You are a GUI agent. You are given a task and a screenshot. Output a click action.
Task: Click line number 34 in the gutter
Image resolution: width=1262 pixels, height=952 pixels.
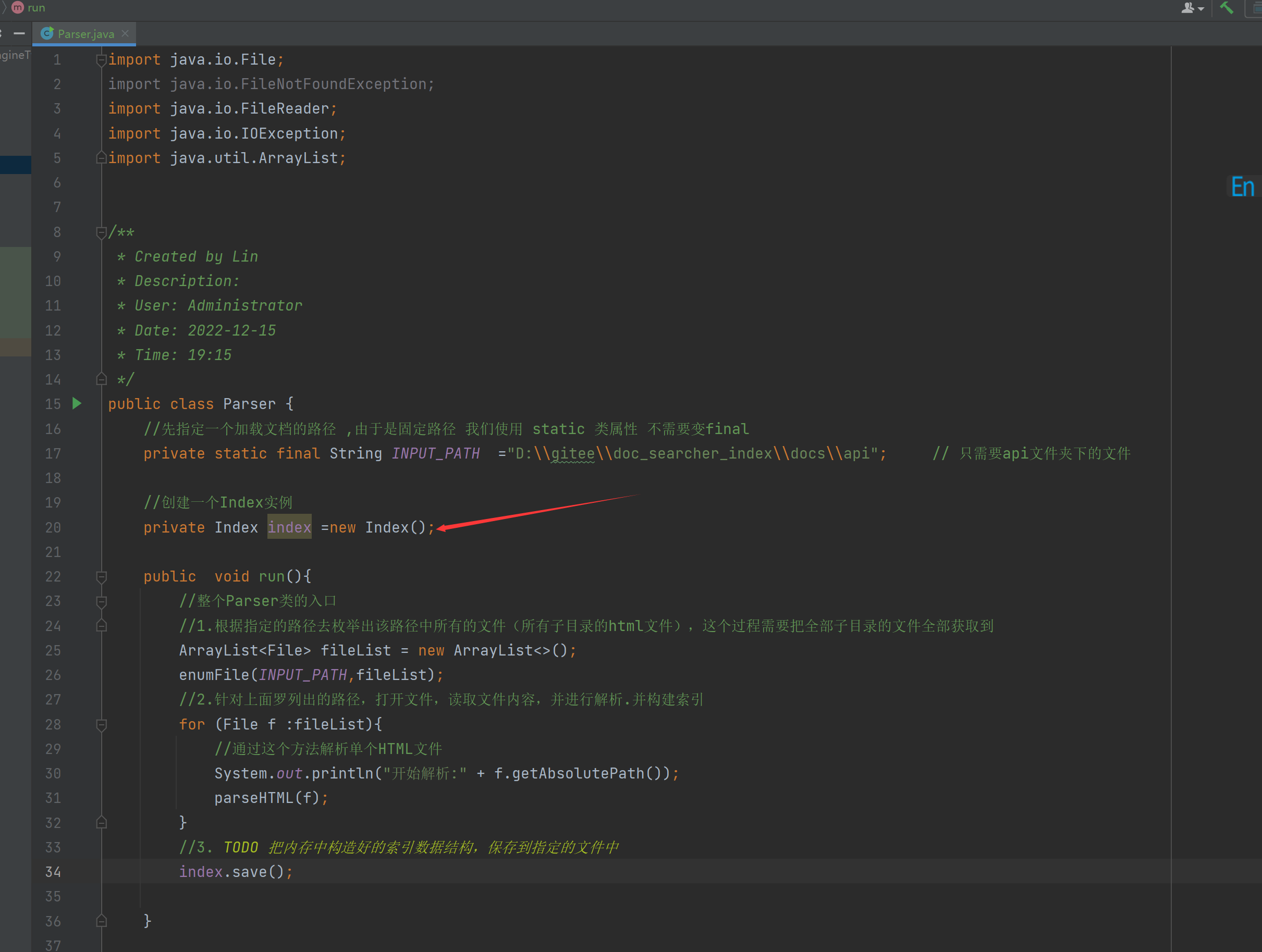[x=53, y=872]
